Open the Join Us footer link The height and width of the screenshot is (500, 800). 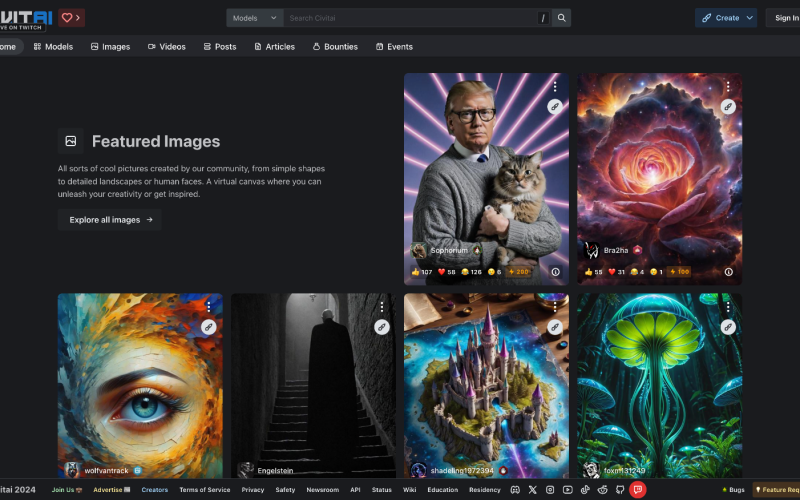[67, 490]
